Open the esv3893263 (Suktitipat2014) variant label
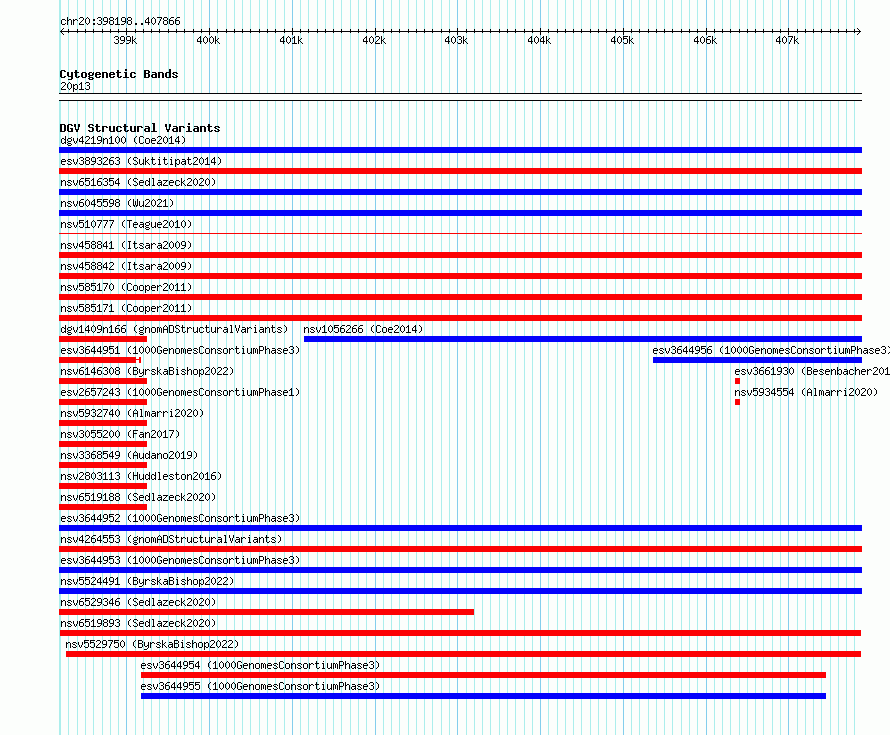This screenshot has width=890, height=735. (x=141, y=161)
